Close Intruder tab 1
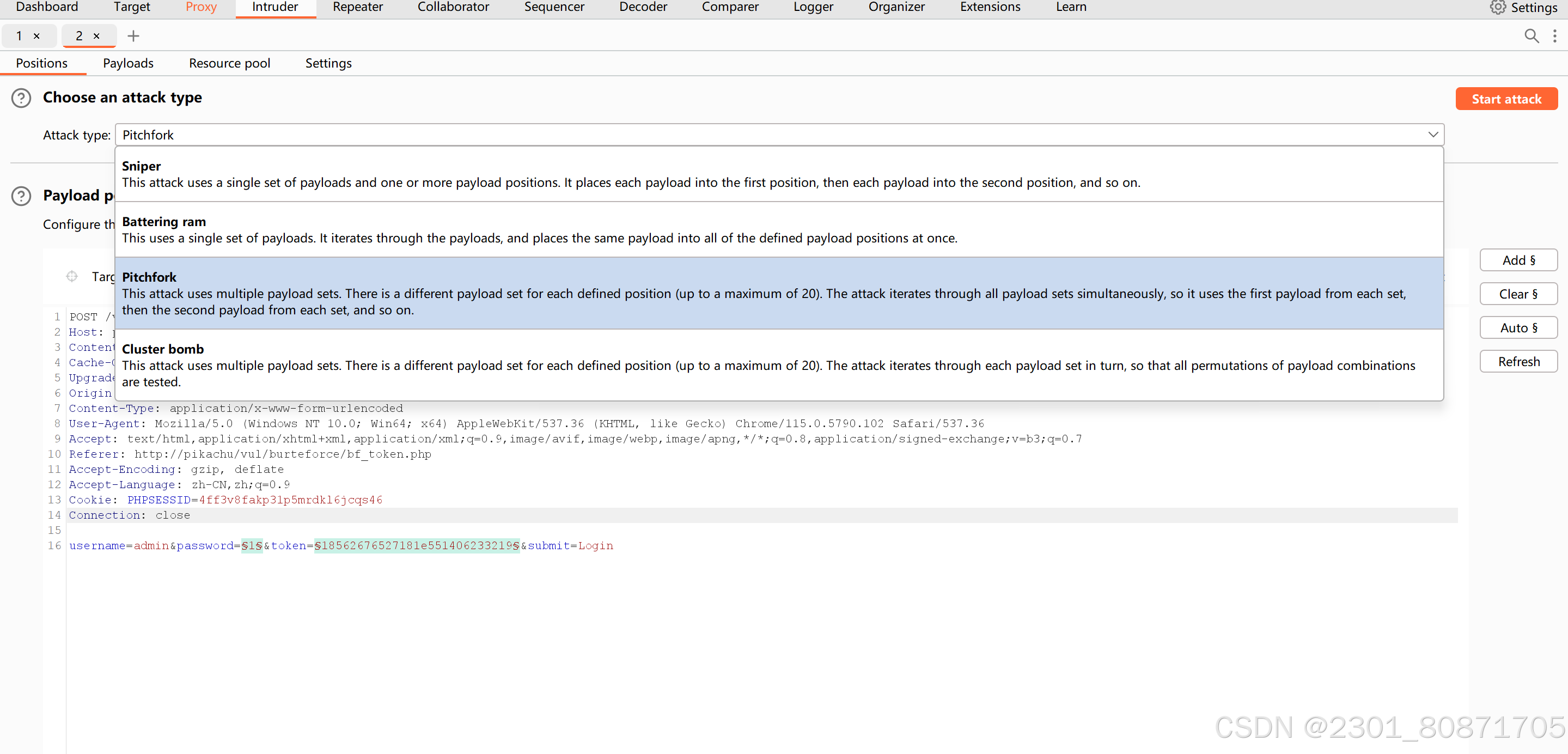The height and width of the screenshot is (754, 1568). click(x=36, y=36)
